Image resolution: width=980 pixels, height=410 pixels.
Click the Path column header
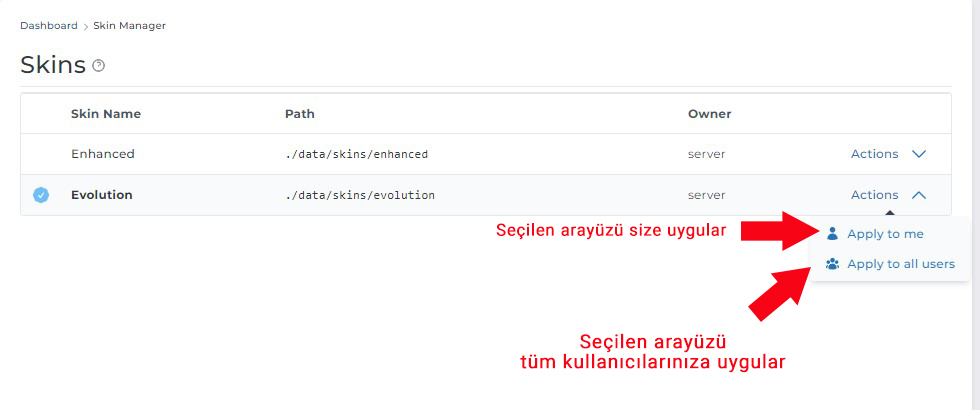300,114
